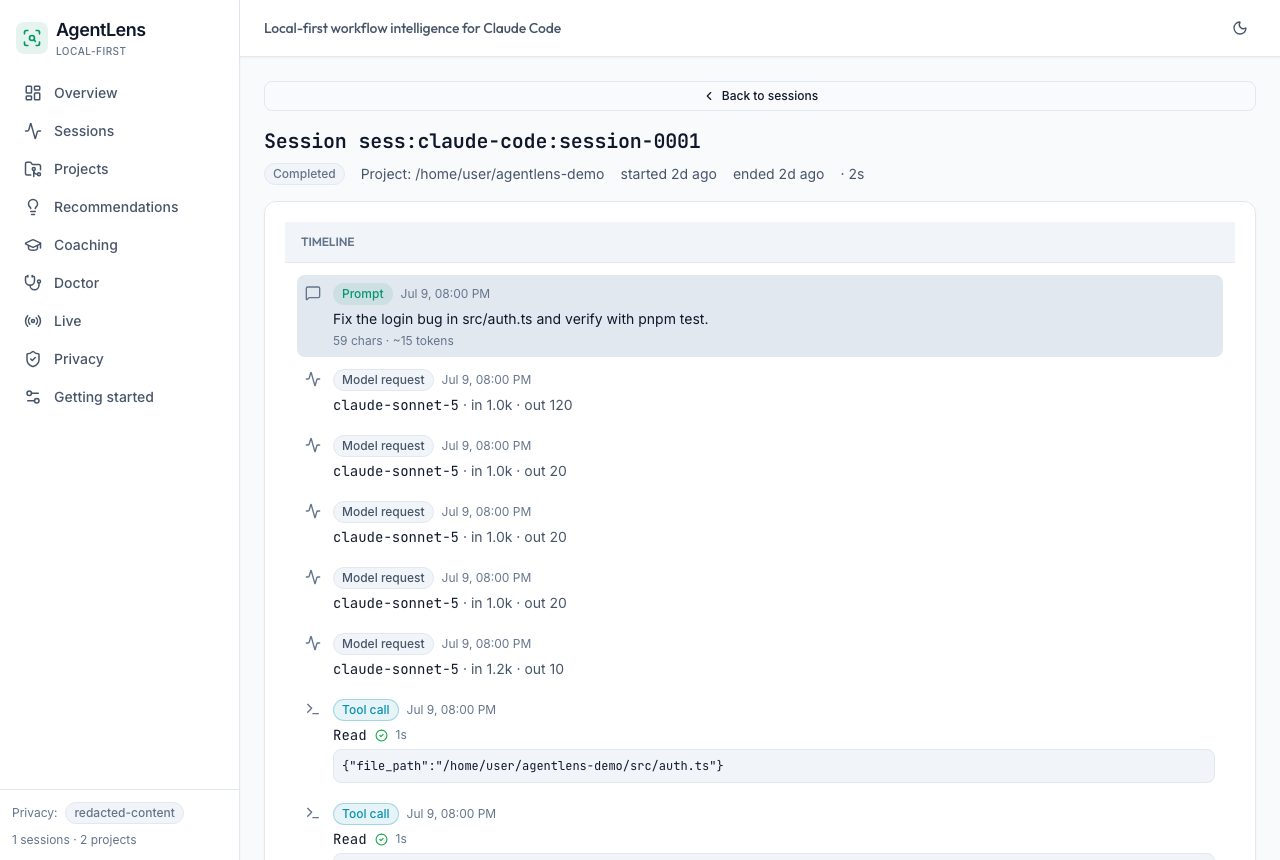This screenshot has width=1280, height=860.
Task: Open the Doctor stethoscope icon
Action: (x=33, y=283)
